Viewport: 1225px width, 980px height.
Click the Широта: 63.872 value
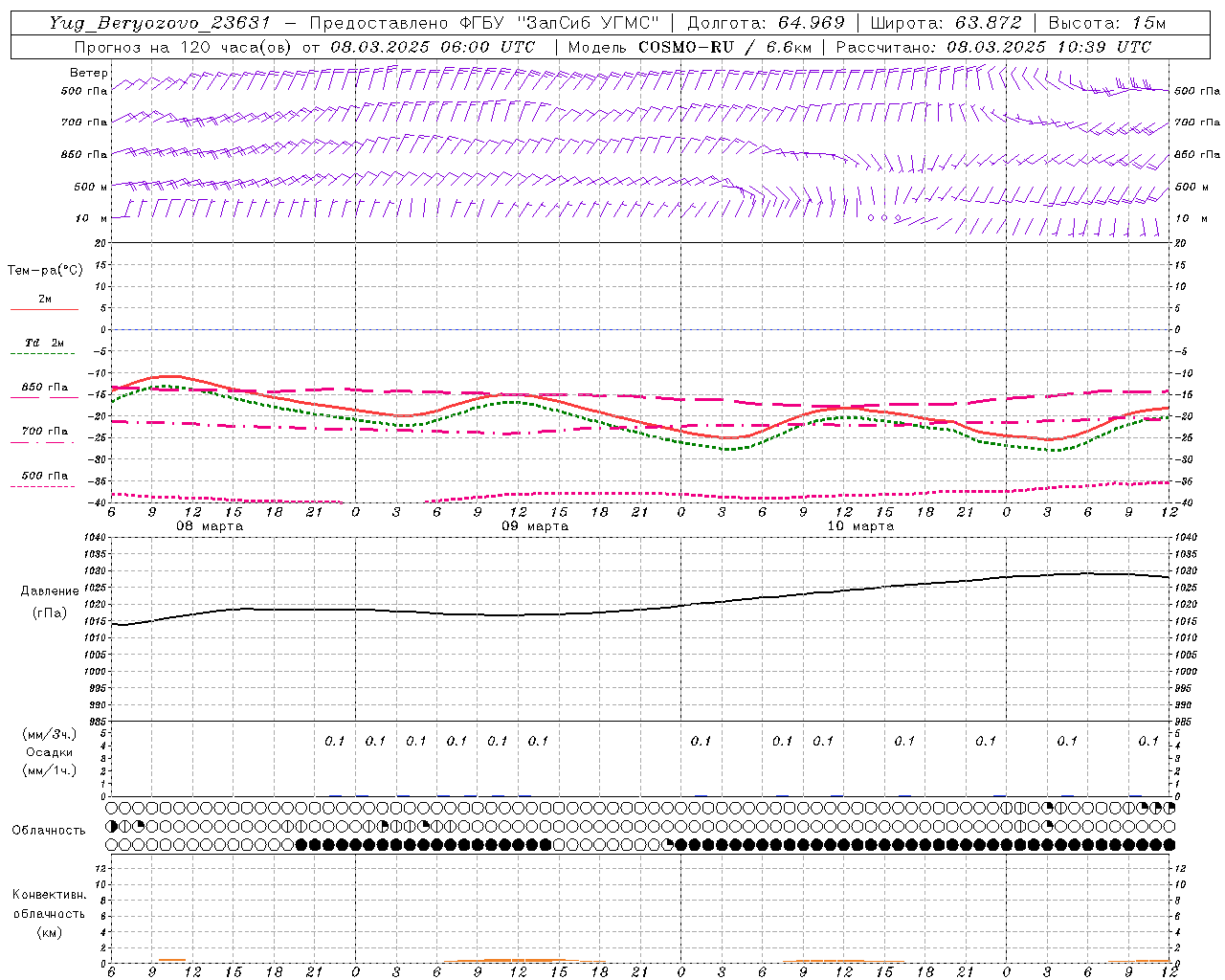pos(946,23)
